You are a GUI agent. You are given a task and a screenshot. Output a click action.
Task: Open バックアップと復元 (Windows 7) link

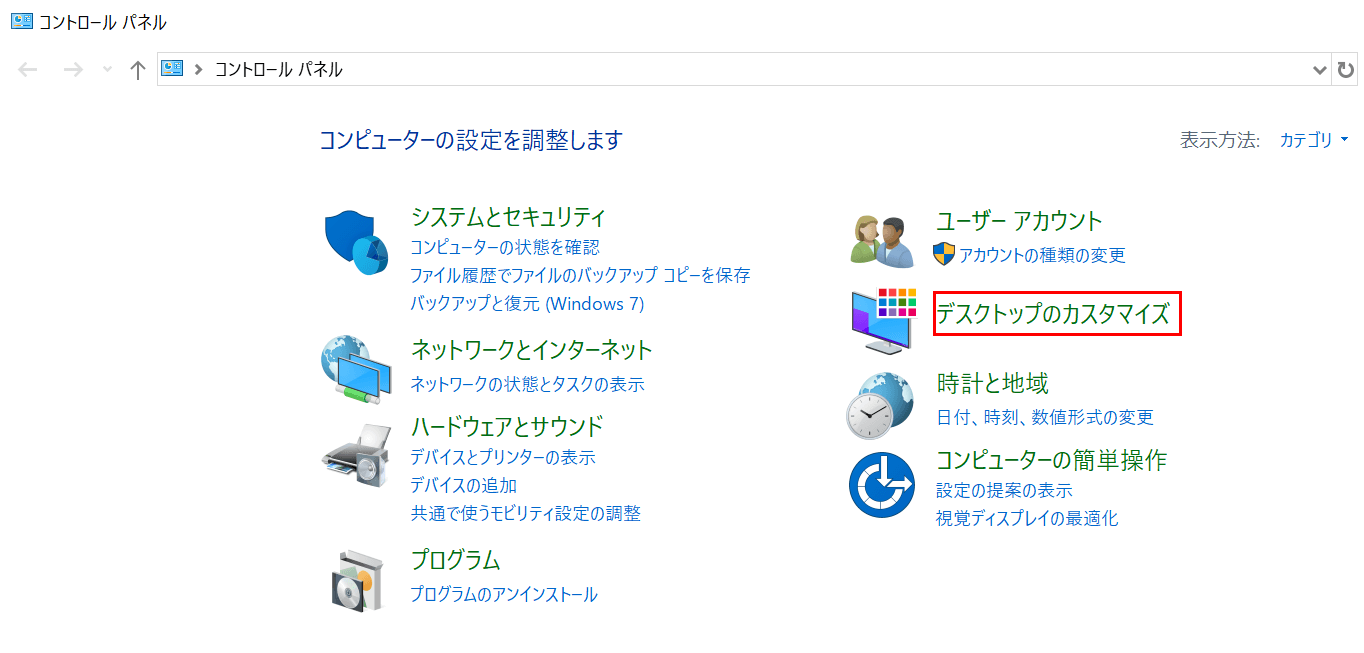527,303
